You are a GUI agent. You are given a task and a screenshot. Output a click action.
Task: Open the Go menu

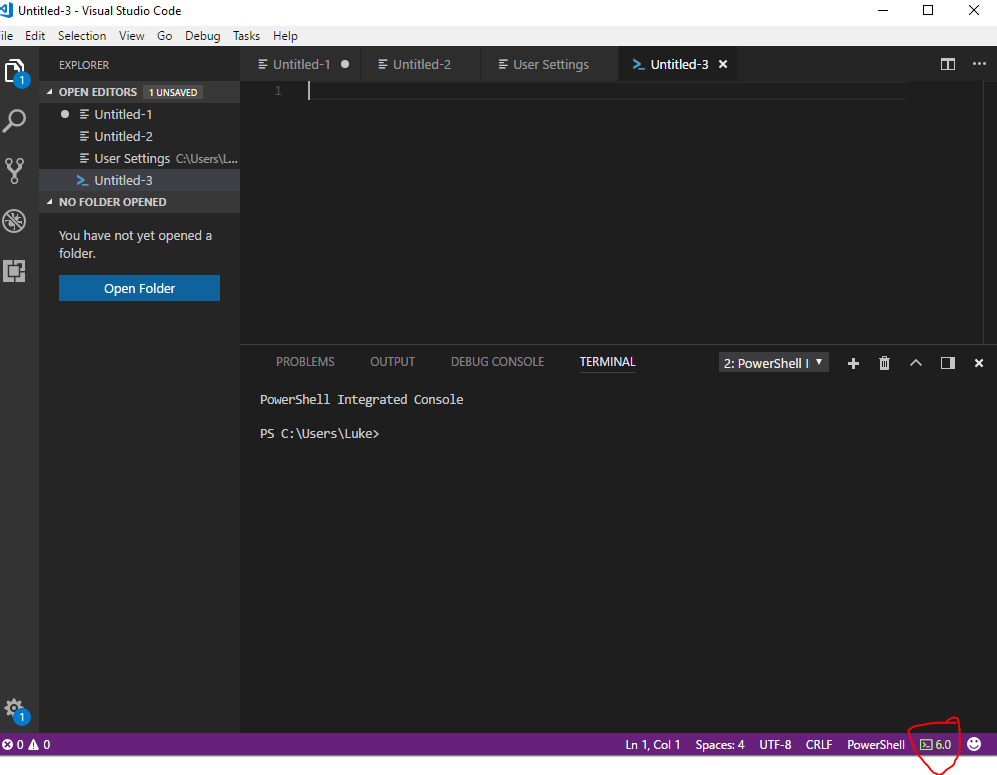click(165, 36)
